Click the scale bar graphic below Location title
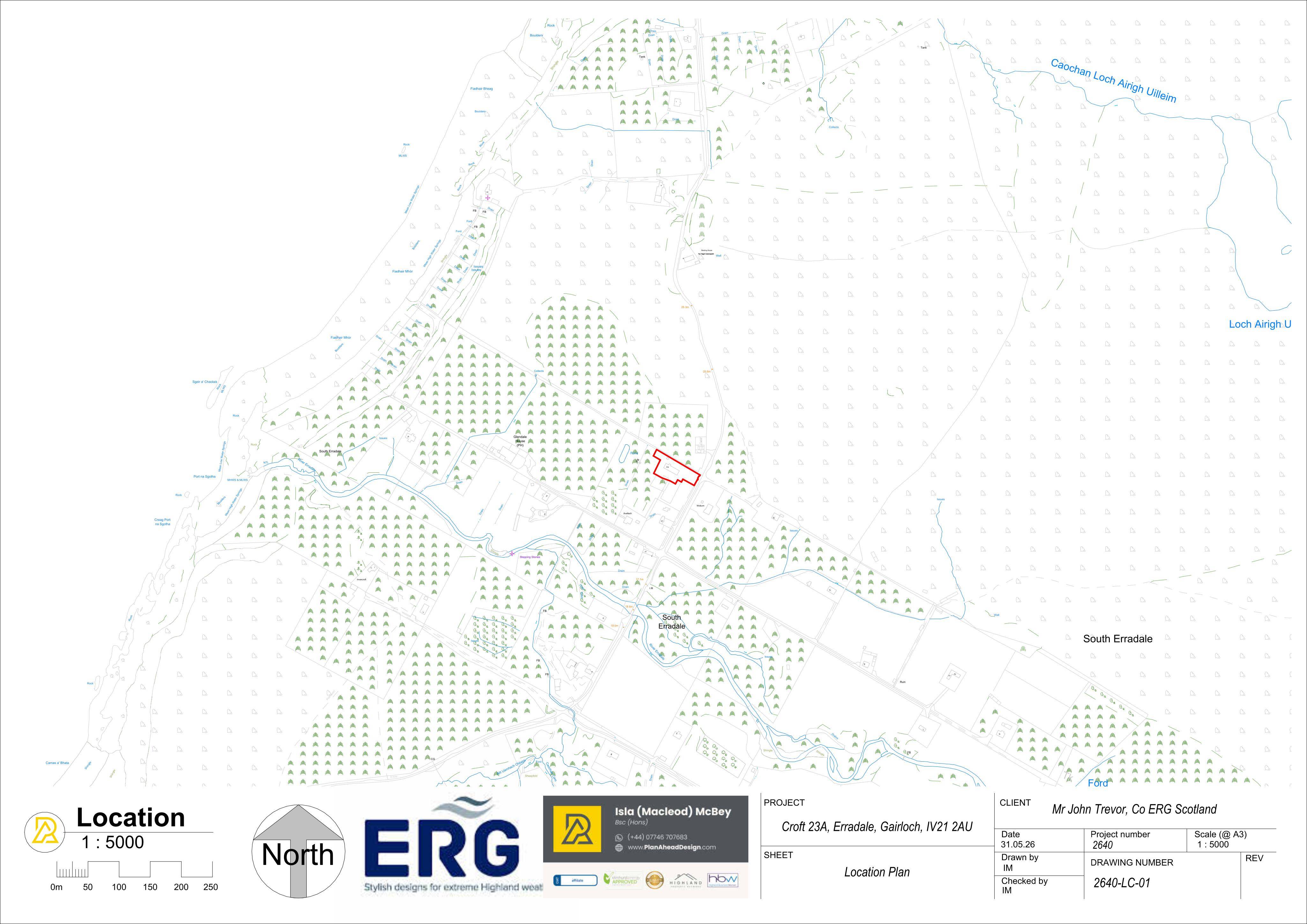Image resolution: width=1307 pixels, height=924 pixels. (134, 869)
